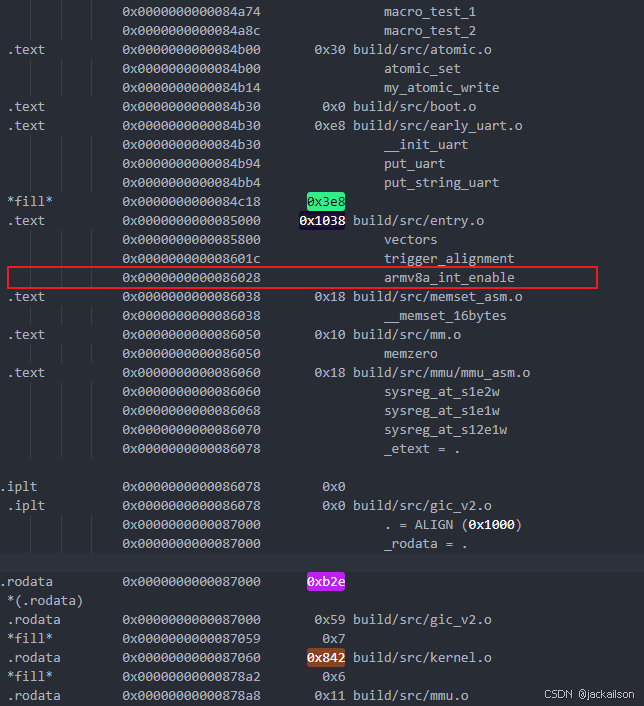Image resolution: width=644 pixels, height=706 pixels.
Task: Click the address 0x0000000000084b14
Action: pyautogui.click(x=191, y=87)
